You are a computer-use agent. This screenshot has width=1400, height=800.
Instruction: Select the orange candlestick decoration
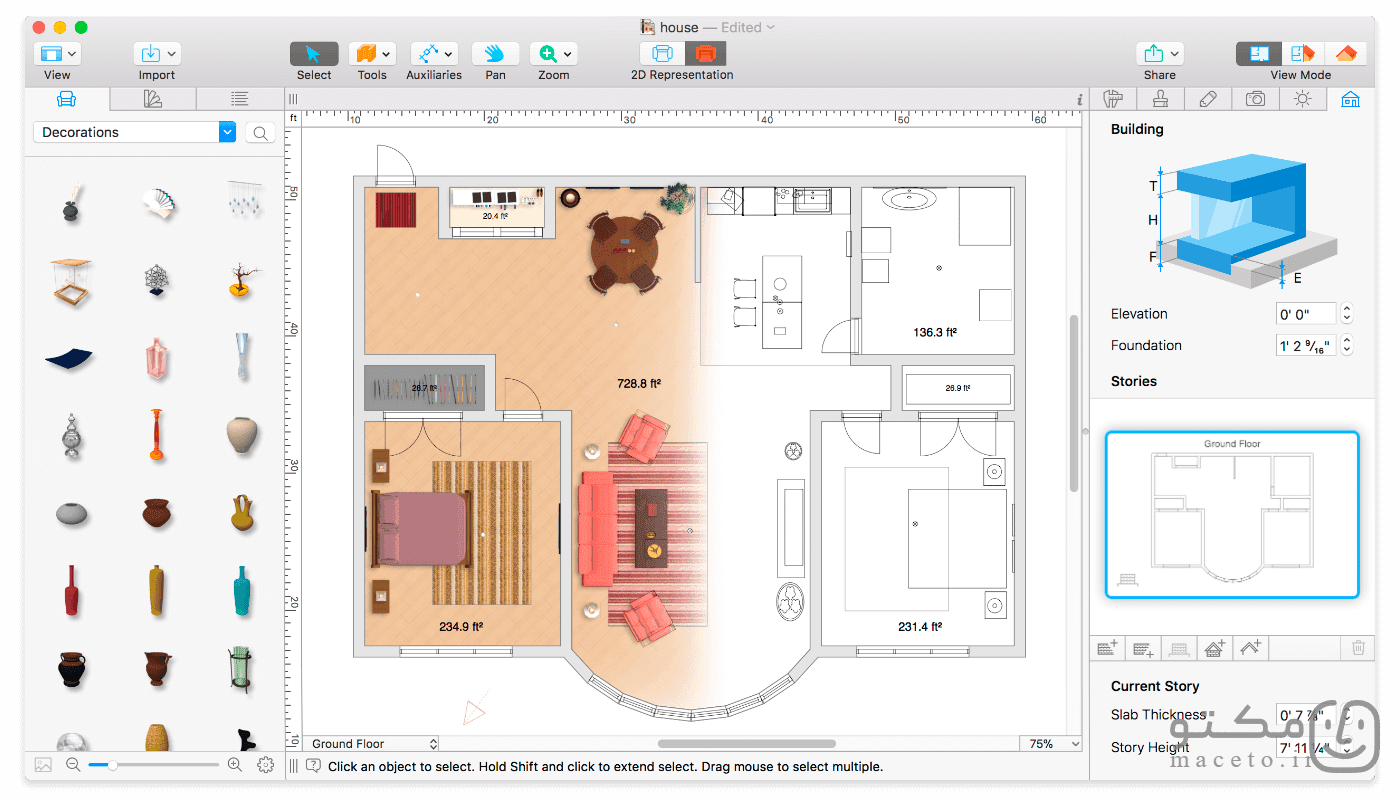click(157, 435)
